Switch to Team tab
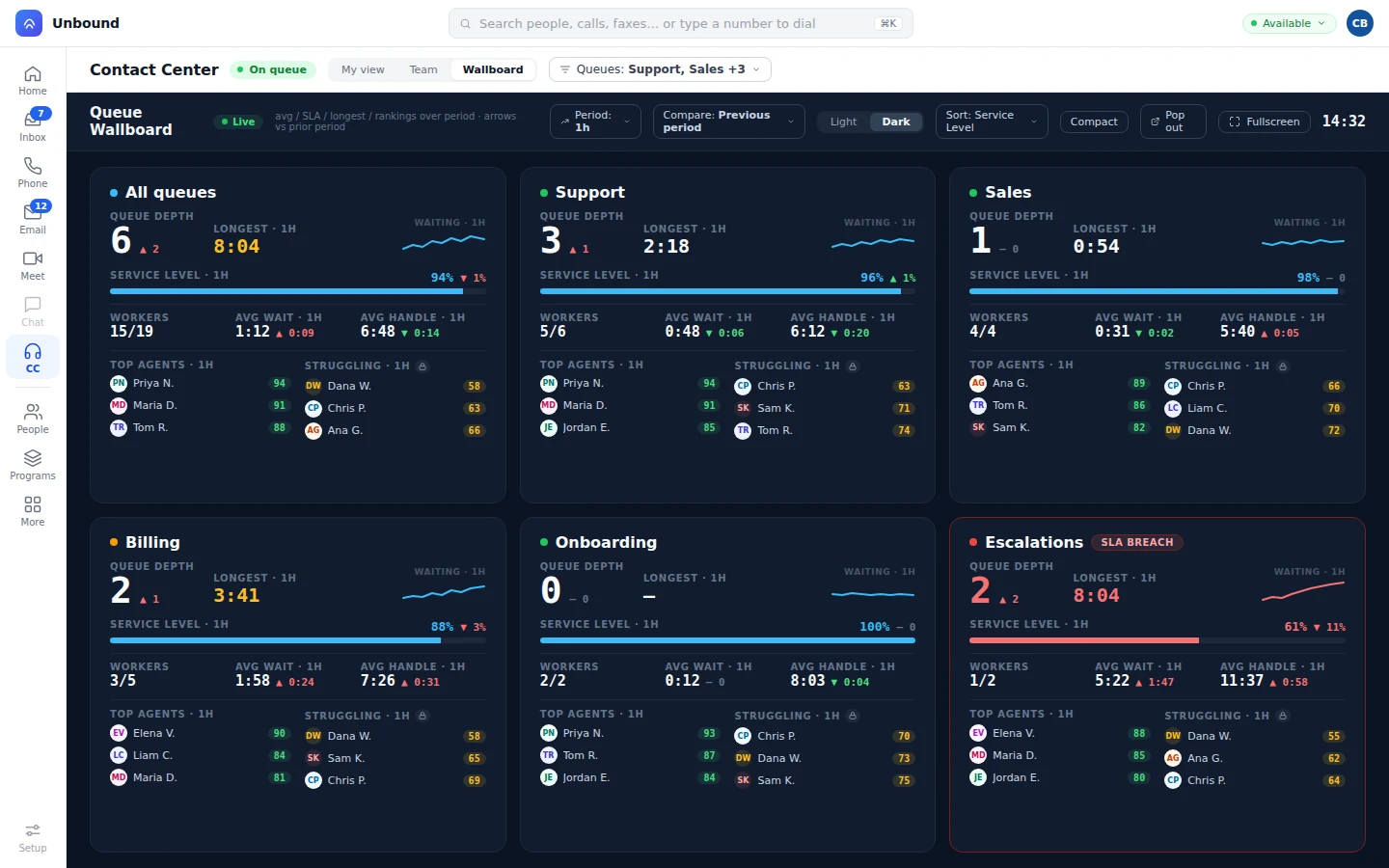1389x868 pixels. coord(423,69)
